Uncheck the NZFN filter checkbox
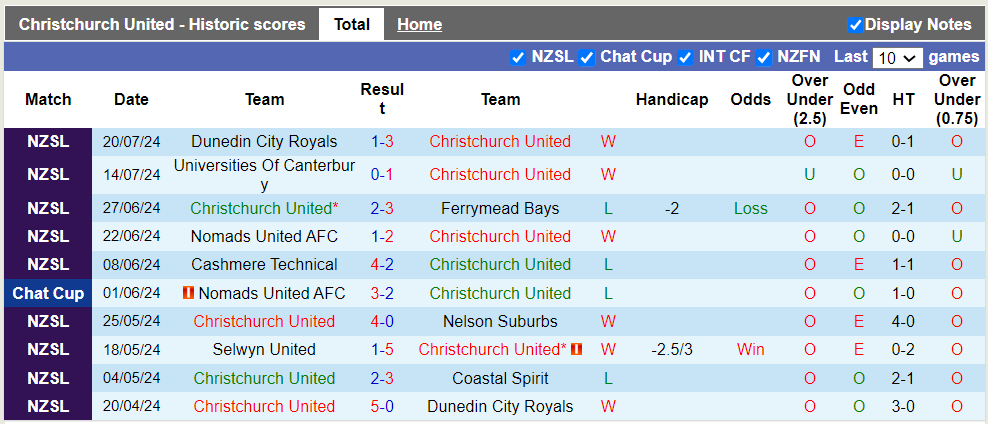 [764, 57]
